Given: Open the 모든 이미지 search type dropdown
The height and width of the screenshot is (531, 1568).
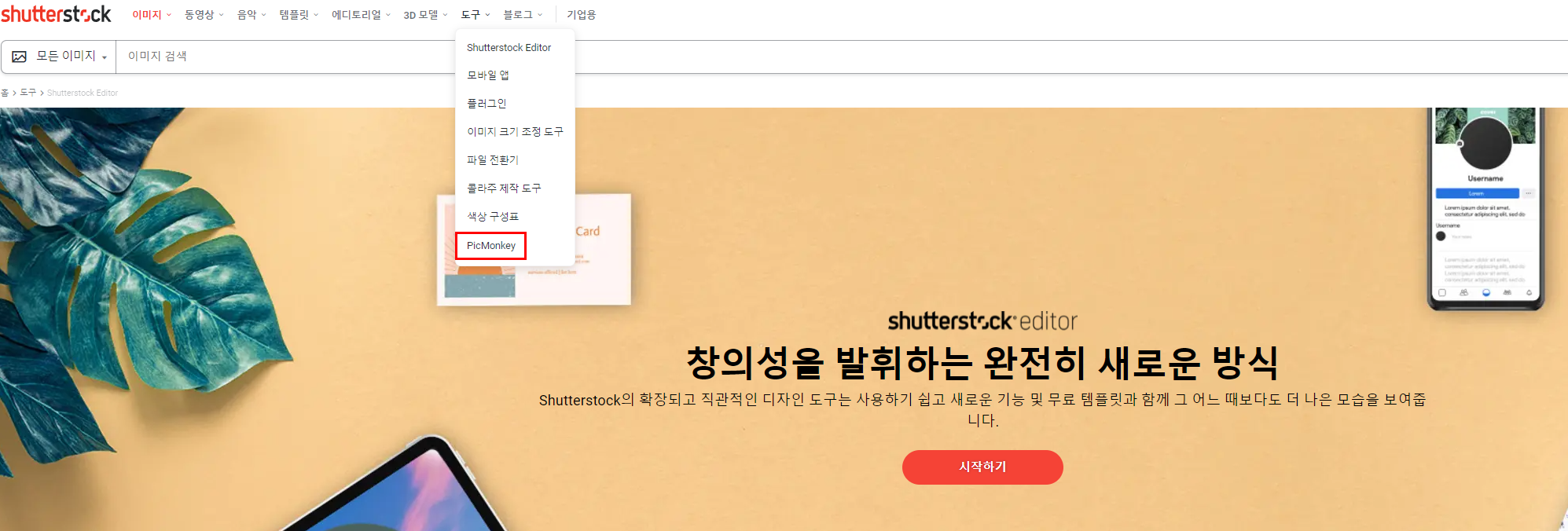Looking at the screenshot, I should (x=59, y=57).
